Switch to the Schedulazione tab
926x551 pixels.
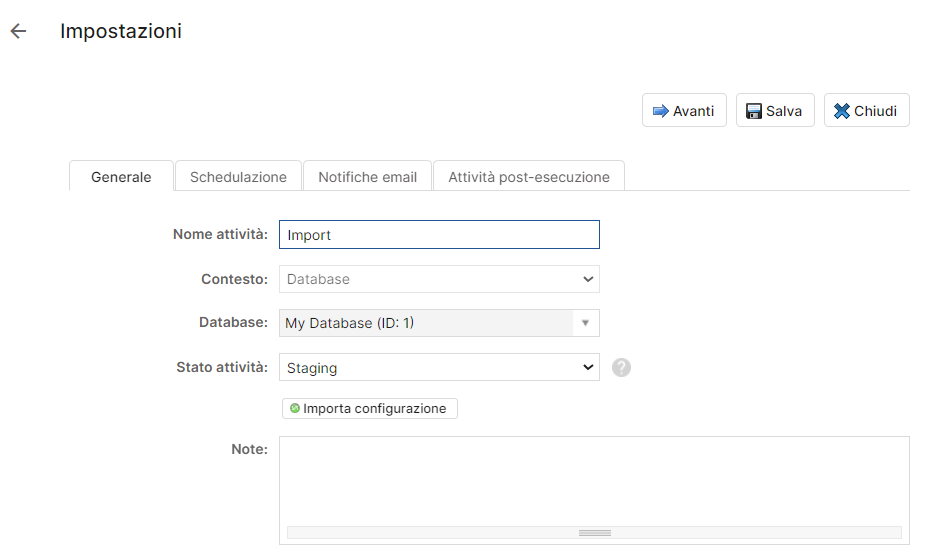click(x=238, y=177)
